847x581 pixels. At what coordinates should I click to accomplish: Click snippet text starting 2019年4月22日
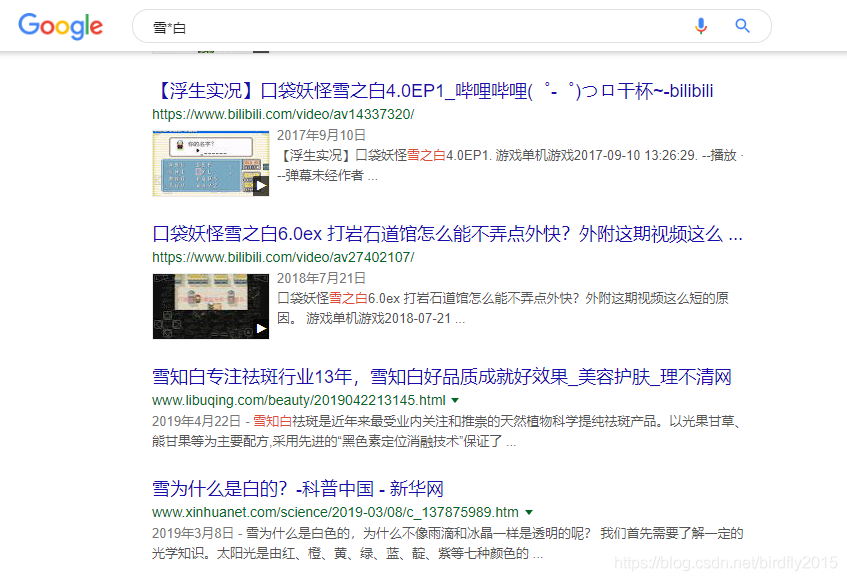[x=447, y=431]
